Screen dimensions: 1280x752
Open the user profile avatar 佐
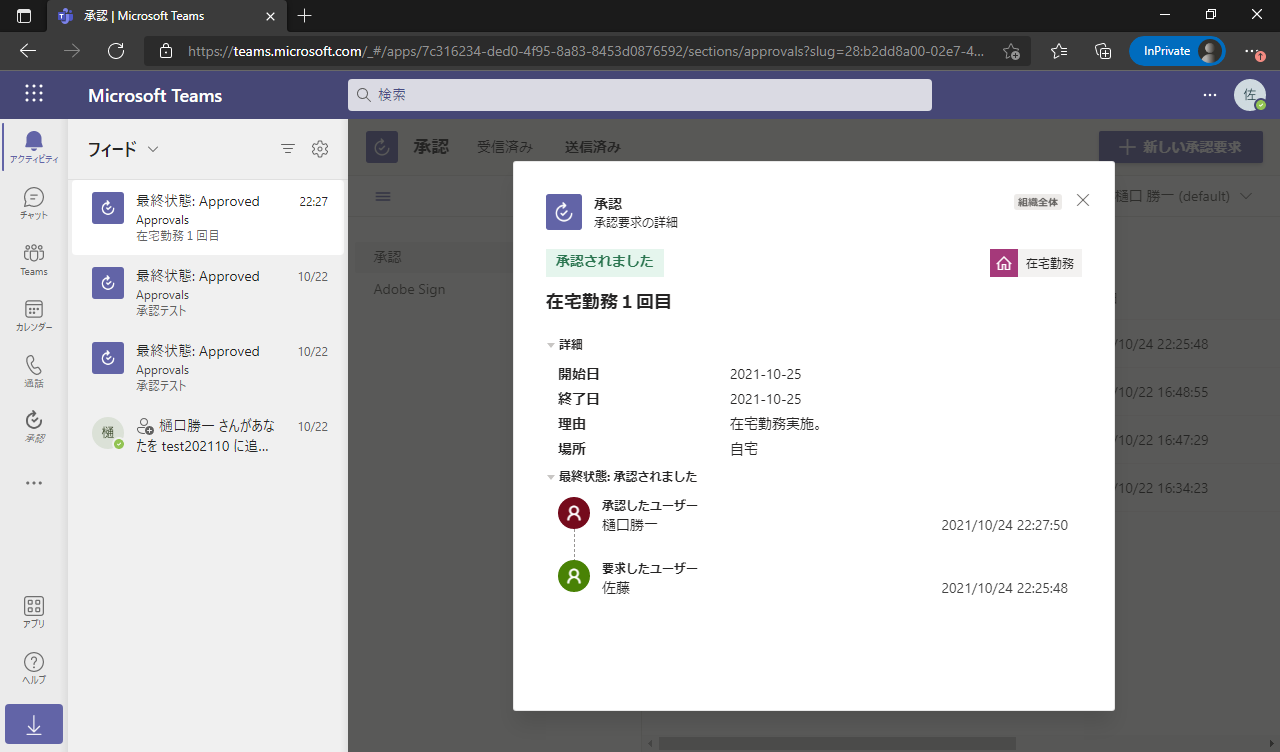tap(1249, 95)
